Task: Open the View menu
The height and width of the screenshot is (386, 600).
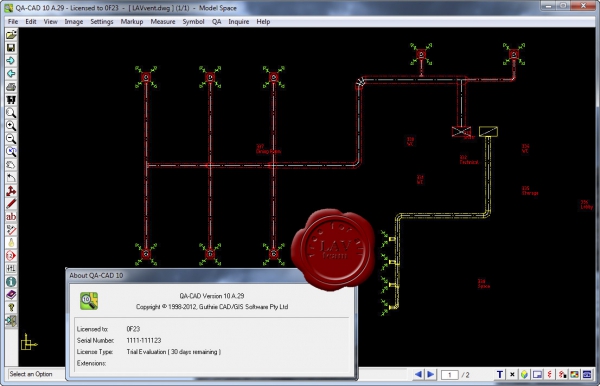Action: click(x=50, y=22)
